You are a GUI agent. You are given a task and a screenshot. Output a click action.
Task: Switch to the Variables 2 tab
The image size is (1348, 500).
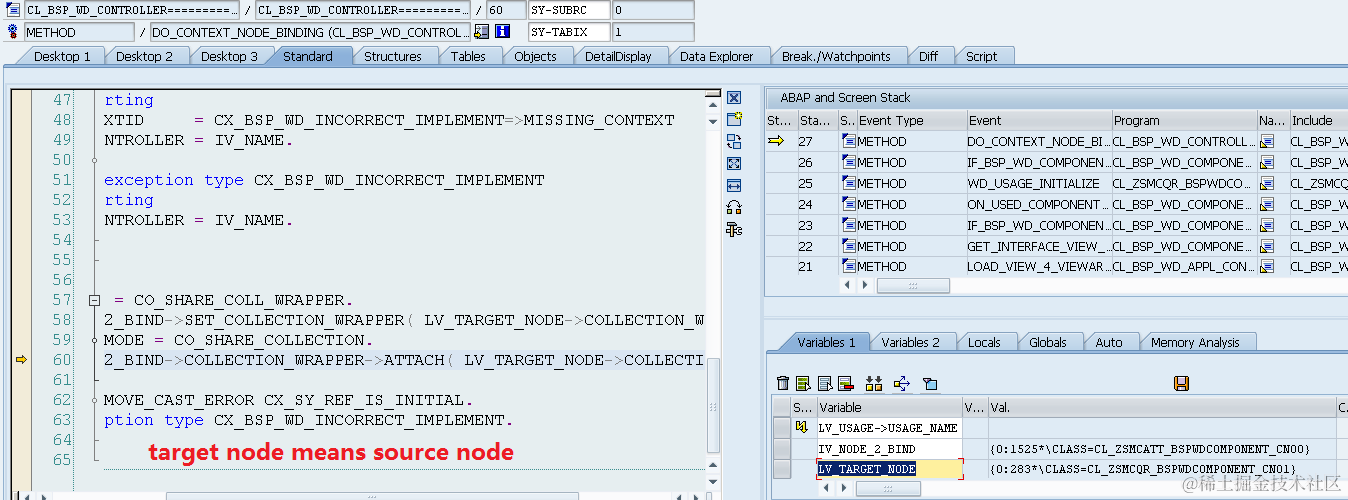[910, 342]
